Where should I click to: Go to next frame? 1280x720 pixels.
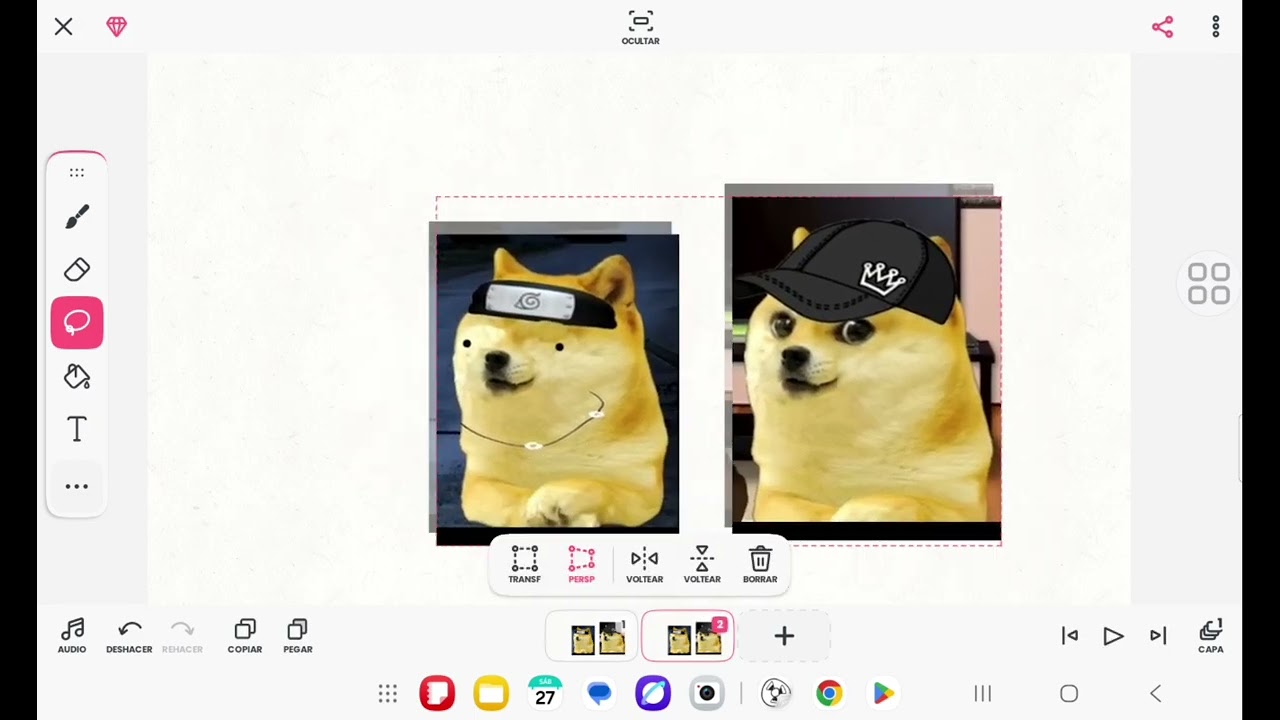pyautogui.click(x=1158, y=636)
